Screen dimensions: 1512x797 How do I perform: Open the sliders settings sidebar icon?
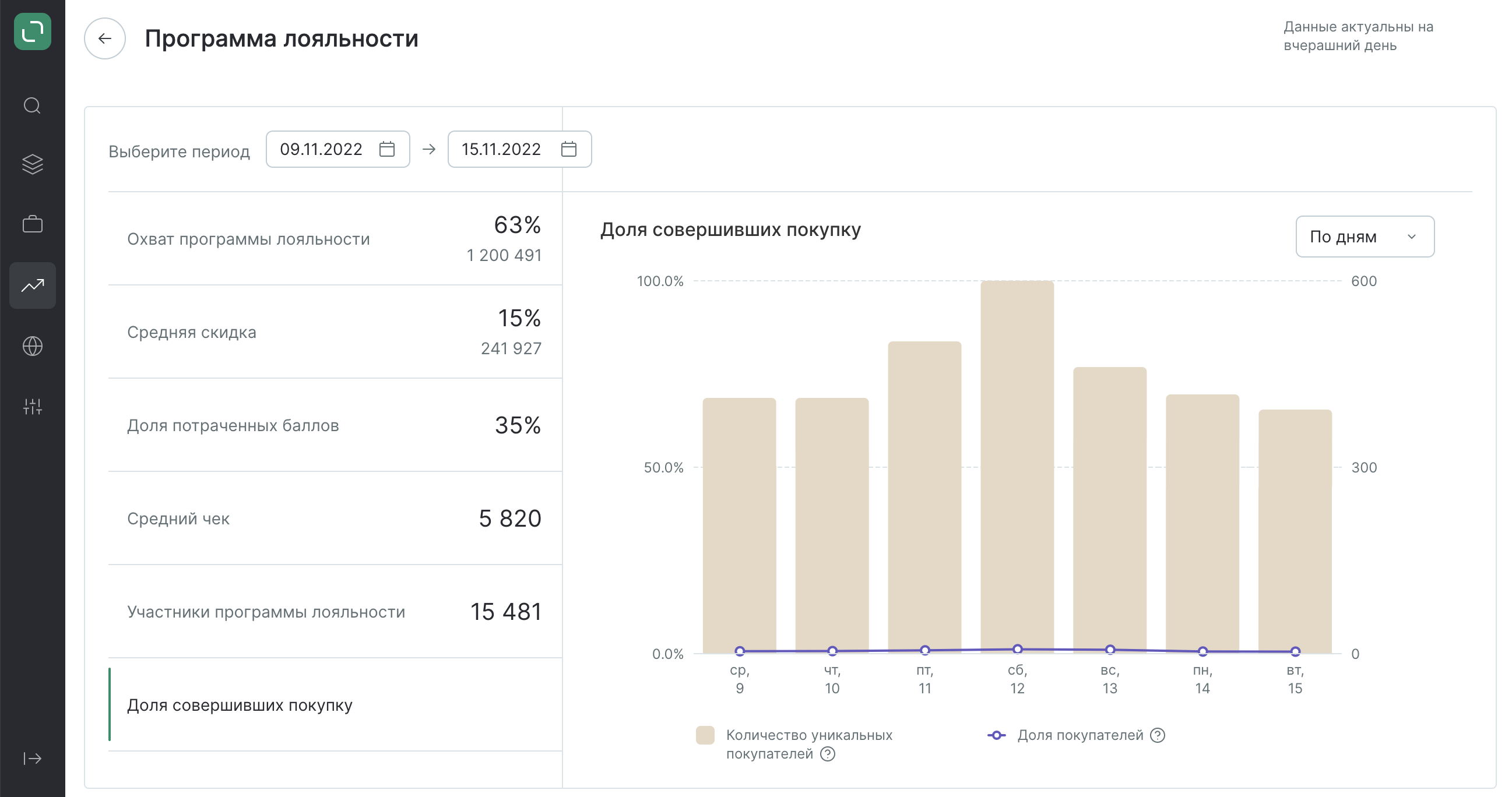(32, 407)
